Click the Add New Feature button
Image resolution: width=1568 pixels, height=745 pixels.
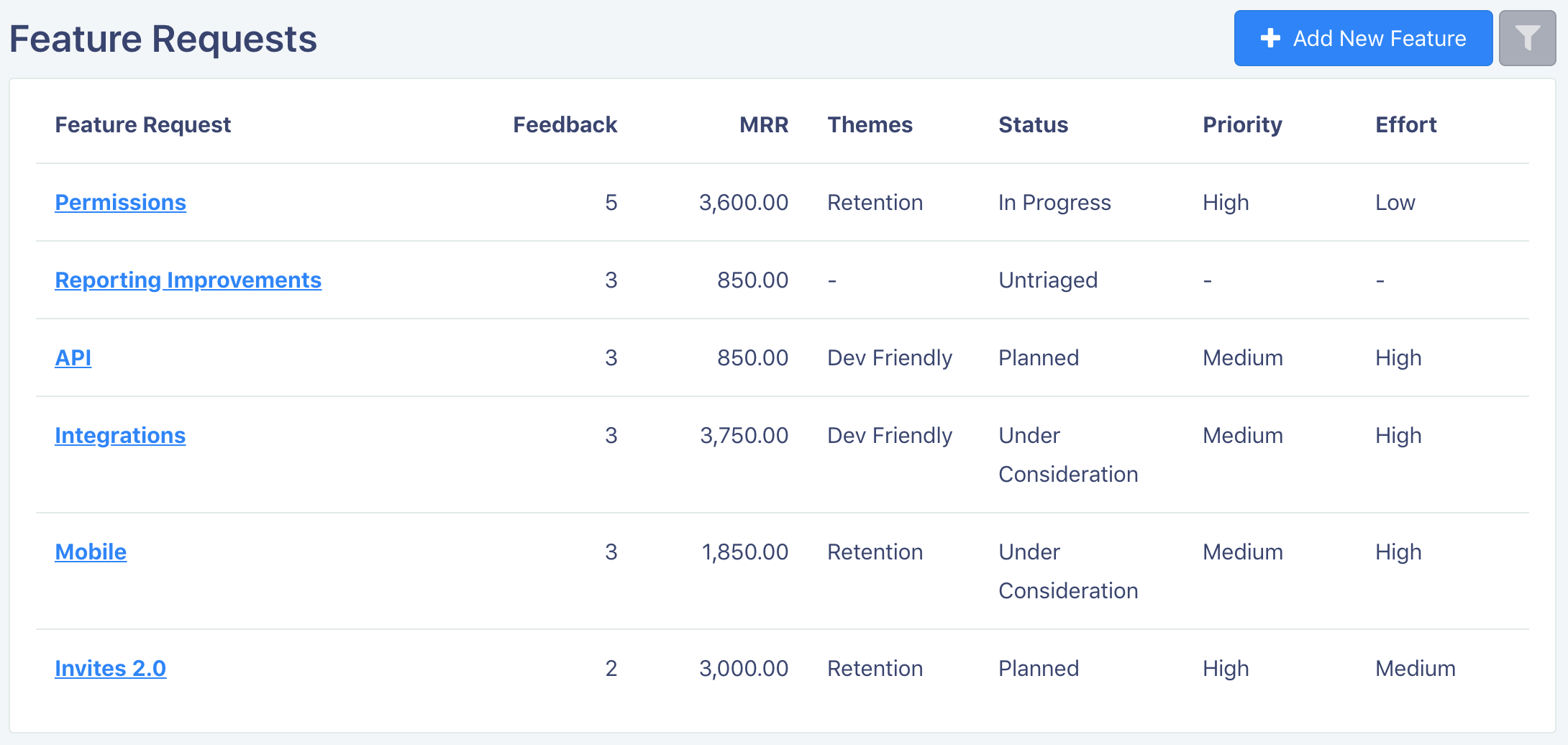coord(1363,38)
